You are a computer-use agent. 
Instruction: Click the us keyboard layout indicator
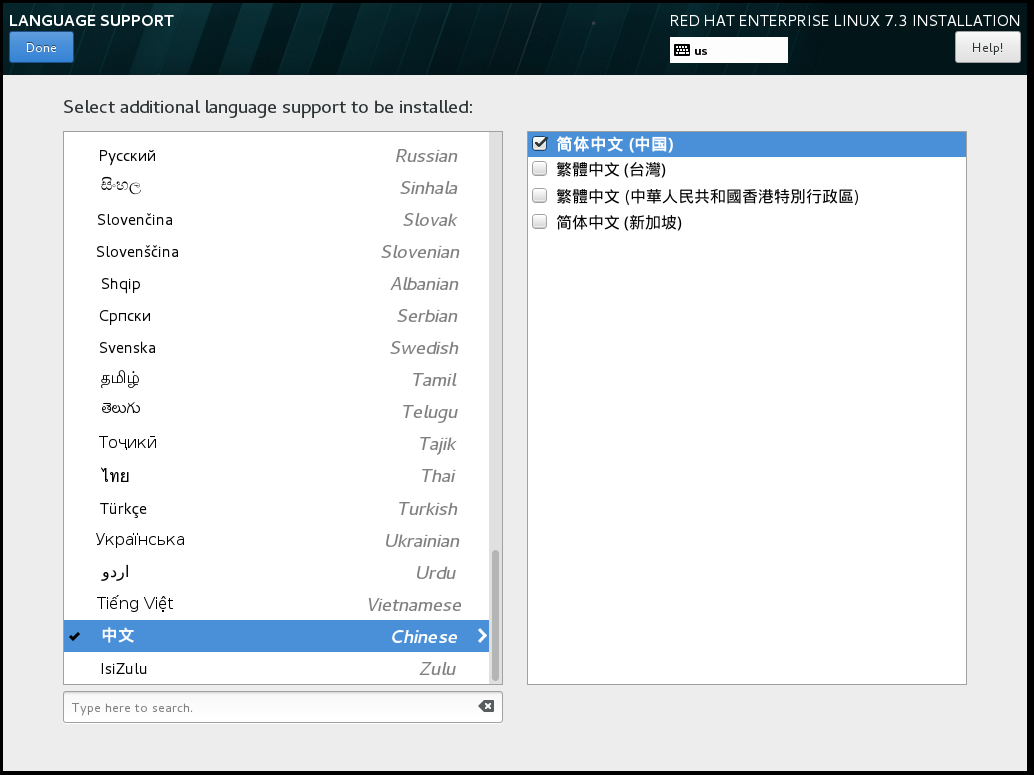tap(728, 50)
